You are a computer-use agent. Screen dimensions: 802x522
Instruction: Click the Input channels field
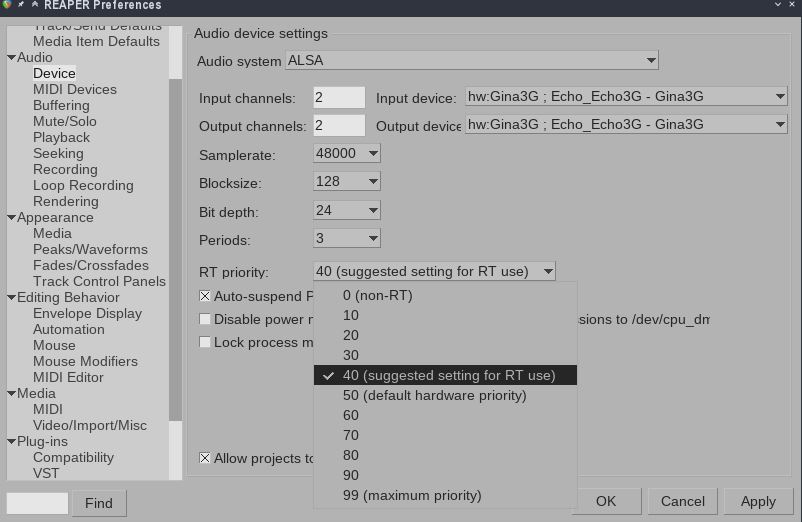[339, 97]
